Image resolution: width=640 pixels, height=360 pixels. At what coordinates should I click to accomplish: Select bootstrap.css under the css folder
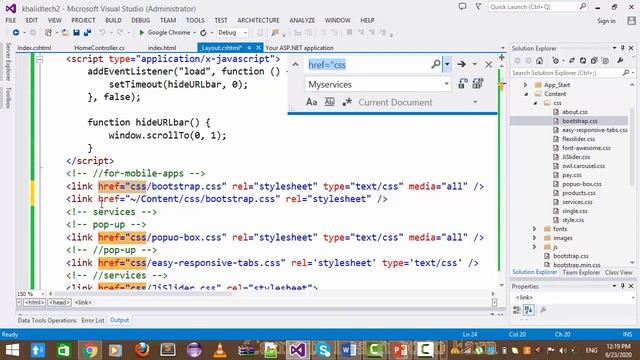580,121
